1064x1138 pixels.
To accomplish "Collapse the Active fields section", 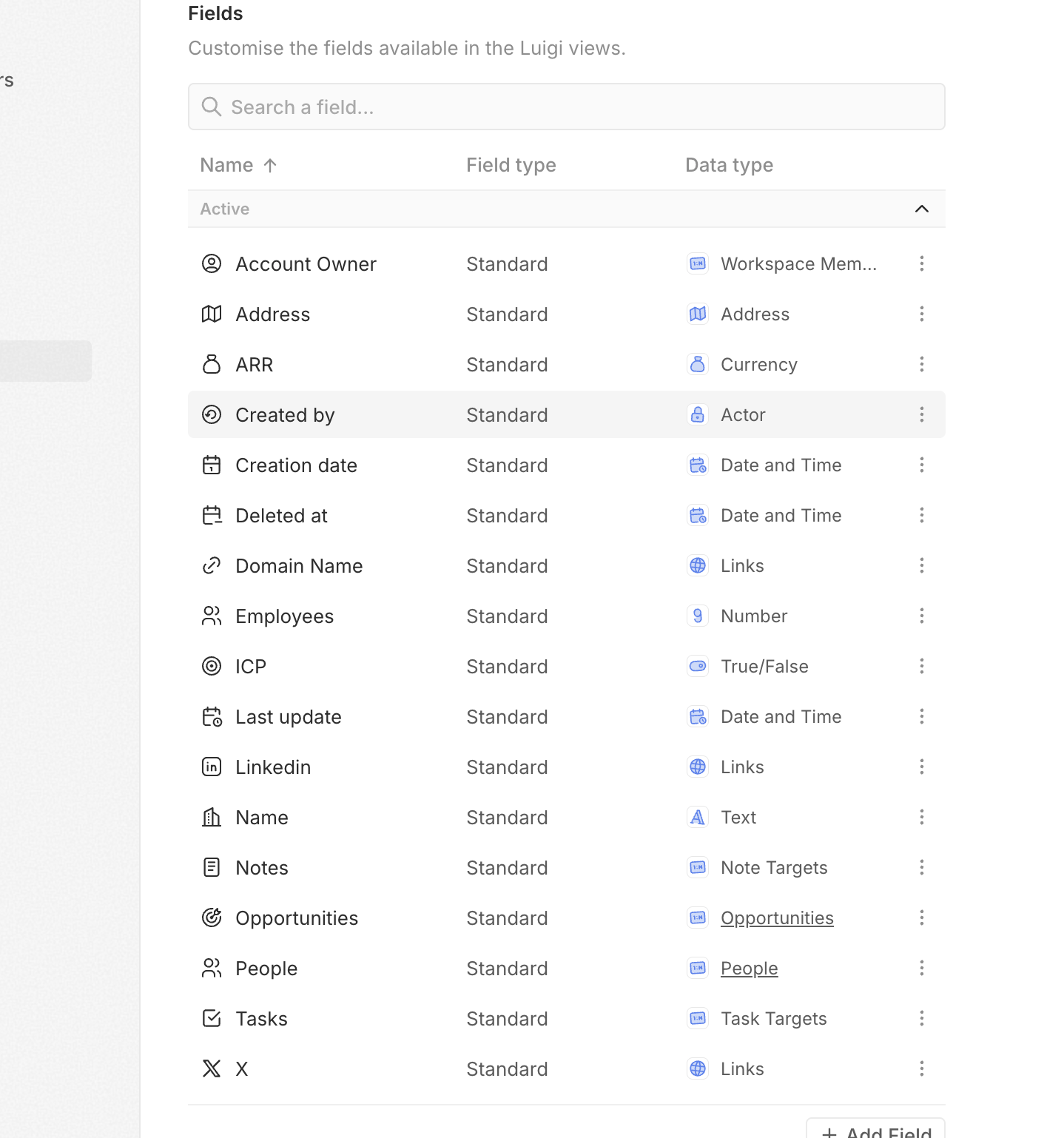I will [922, 209].
